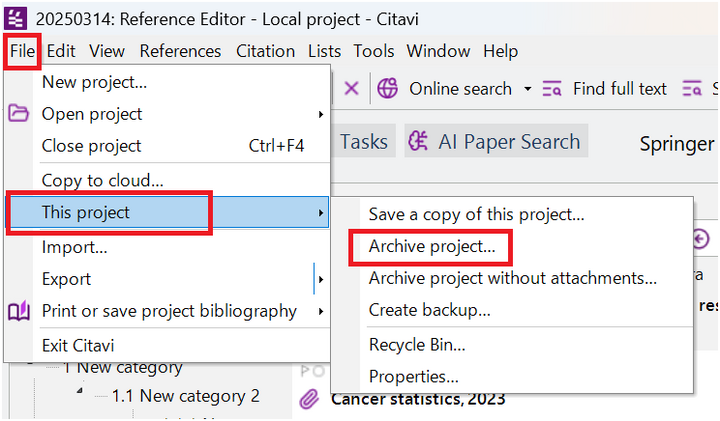Click the AI Paper Search icon
This screenshot has height=421, width=720.
(x=418, y=141)
